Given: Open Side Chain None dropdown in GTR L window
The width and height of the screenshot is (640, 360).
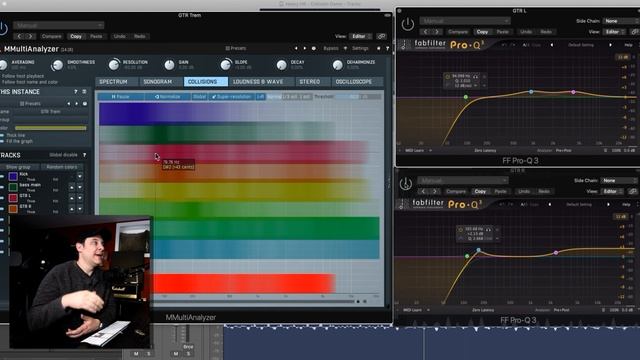Looking at the screenshot, I should [x=621, y=21].
